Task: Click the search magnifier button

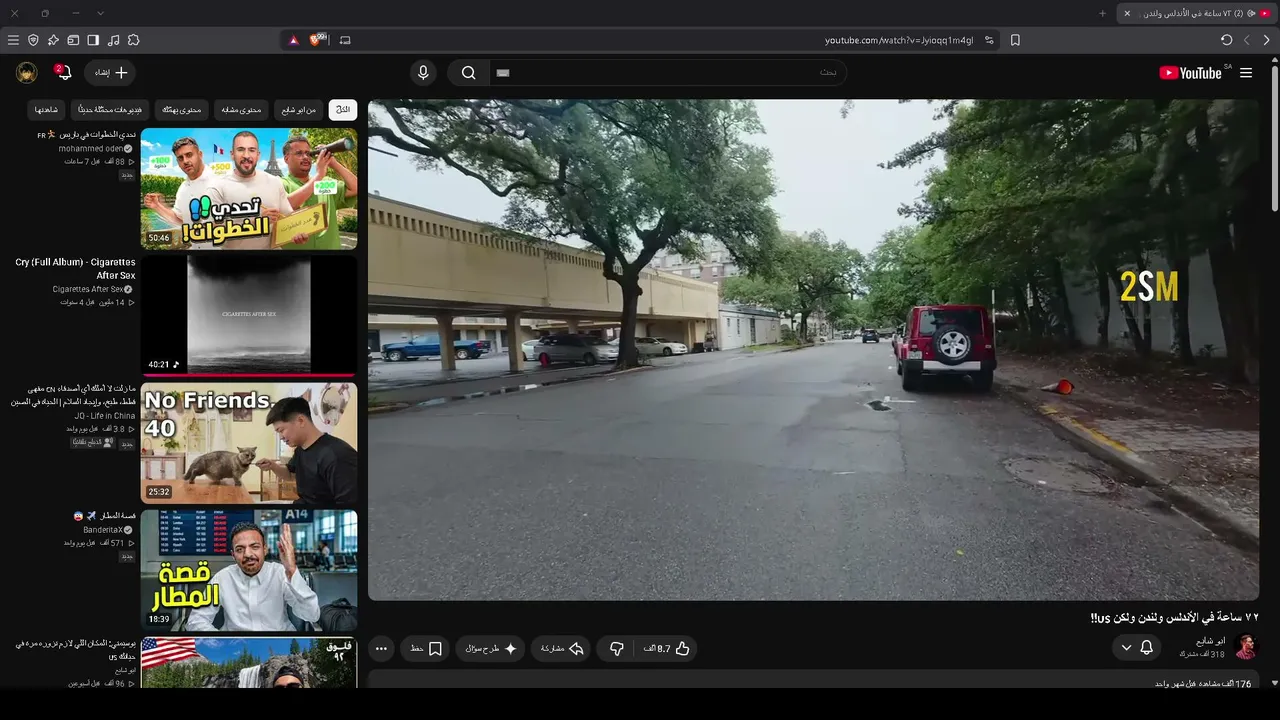Action: [468, 72]
